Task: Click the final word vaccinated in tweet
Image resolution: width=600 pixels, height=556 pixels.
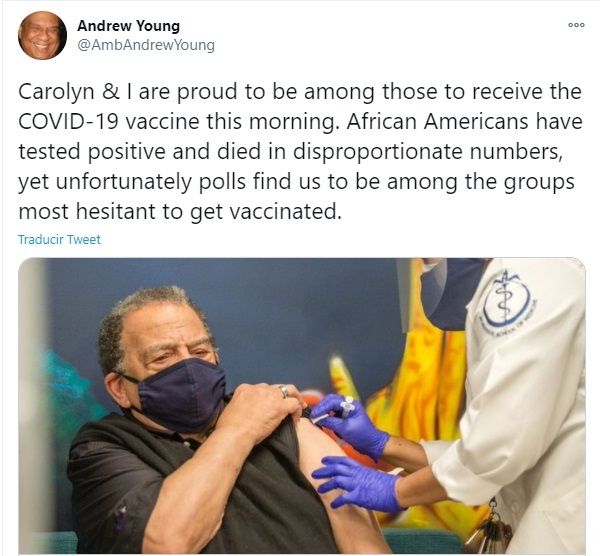Action: point(285,211)
